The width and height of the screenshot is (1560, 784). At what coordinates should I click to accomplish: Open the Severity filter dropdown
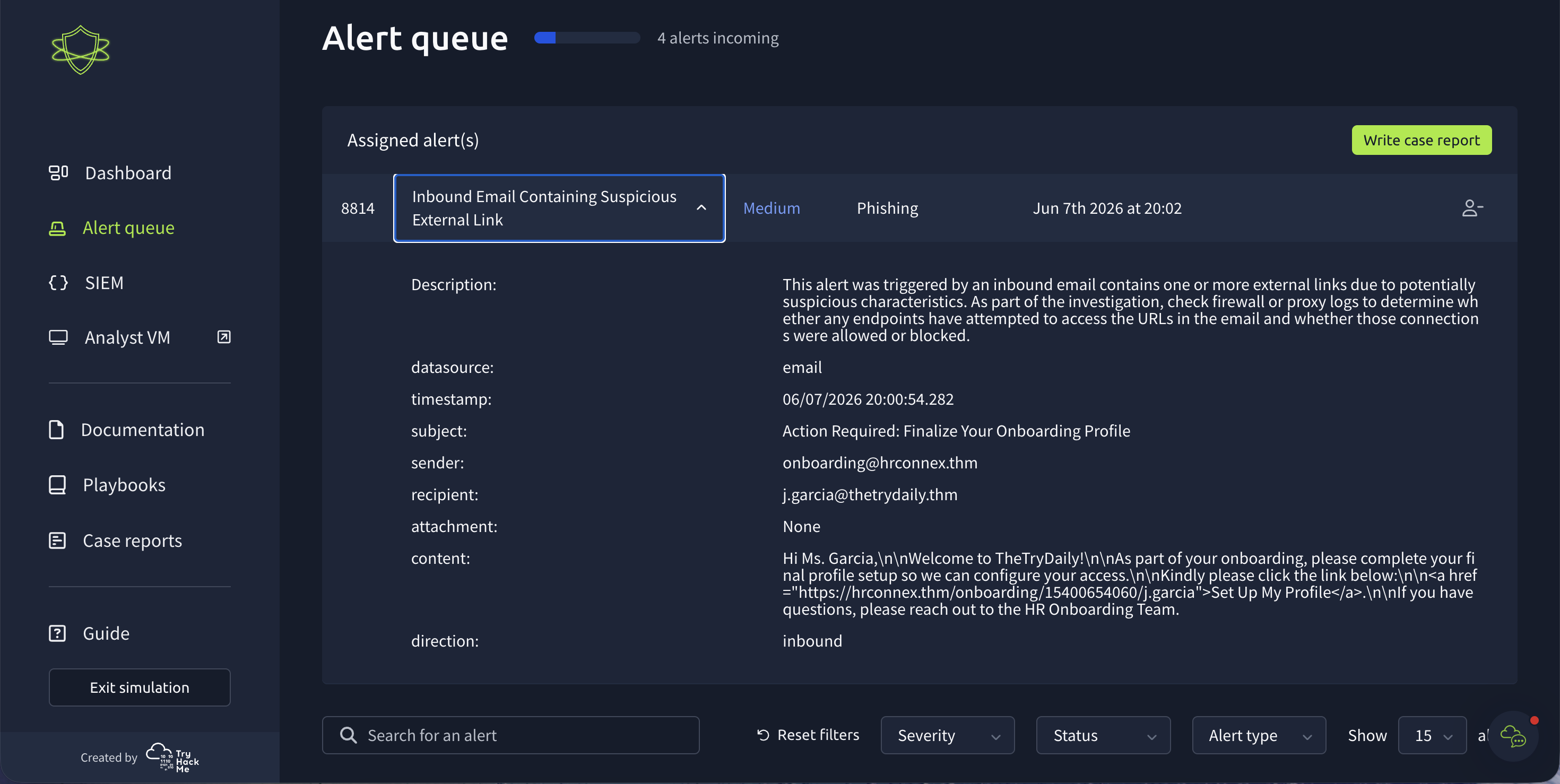[947, 735]
